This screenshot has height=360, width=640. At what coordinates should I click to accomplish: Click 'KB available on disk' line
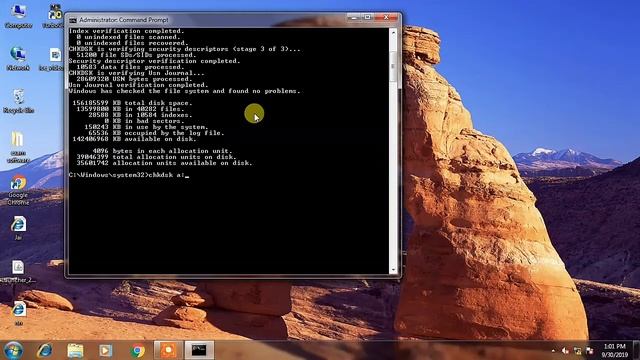click(134, 139)
